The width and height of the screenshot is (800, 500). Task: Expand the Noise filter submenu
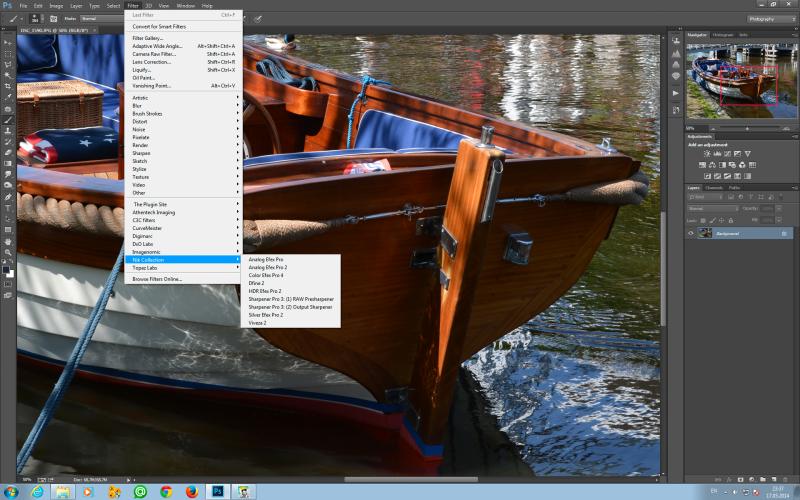pyautogui.click(x=184, y=130)
